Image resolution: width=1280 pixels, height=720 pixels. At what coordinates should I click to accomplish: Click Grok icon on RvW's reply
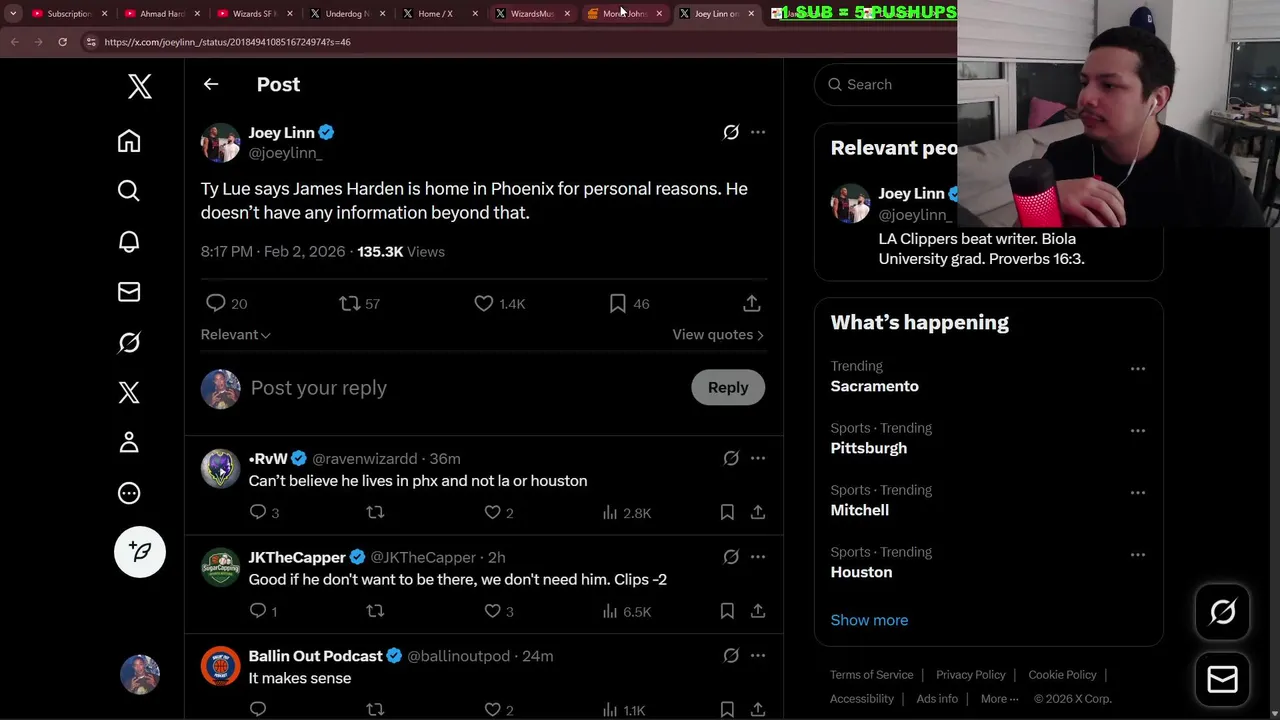pos(731,458)
